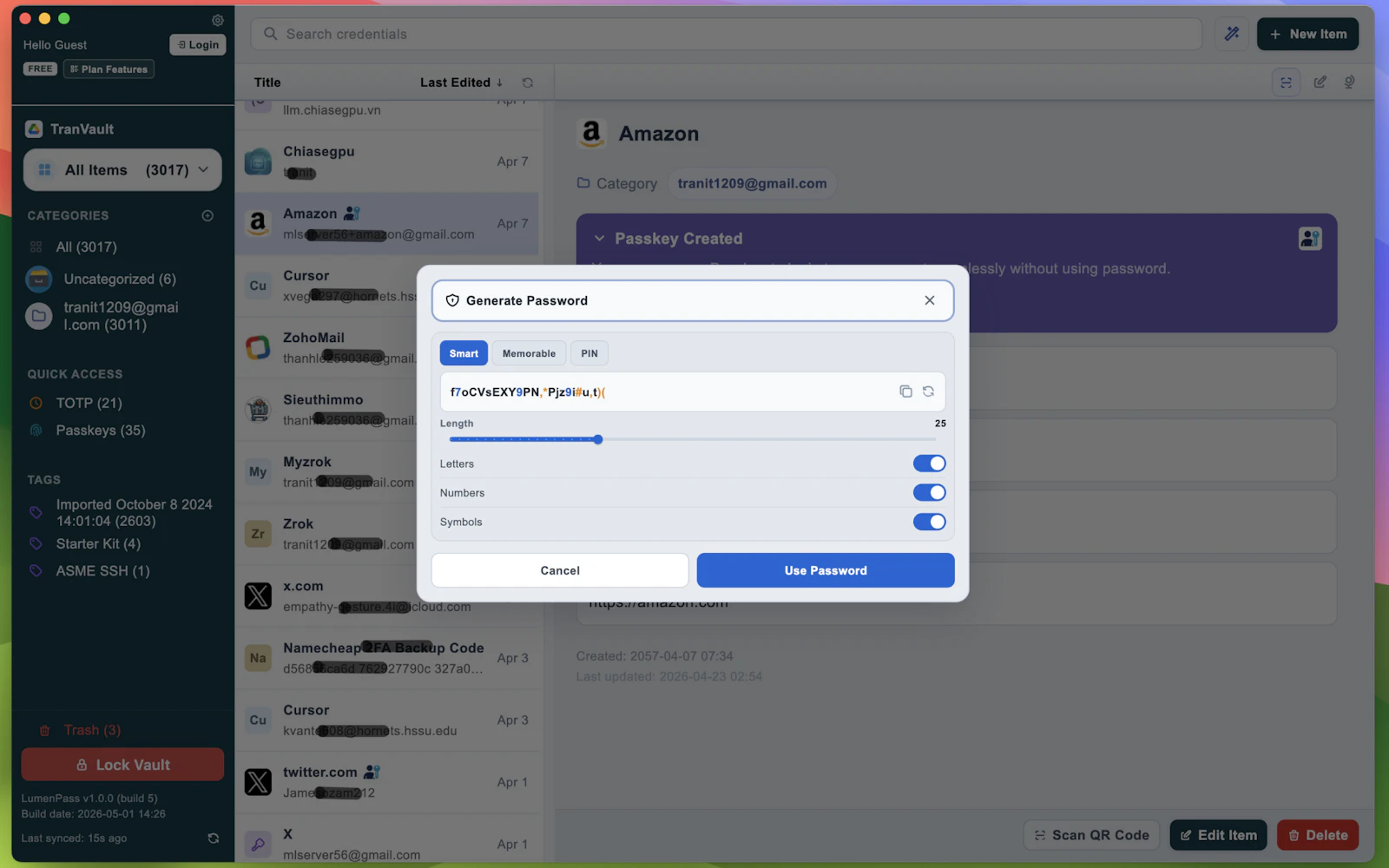This screenshot has width=1389, height=868.
Task: Sort by the Last Edited column
Action: 461,82
